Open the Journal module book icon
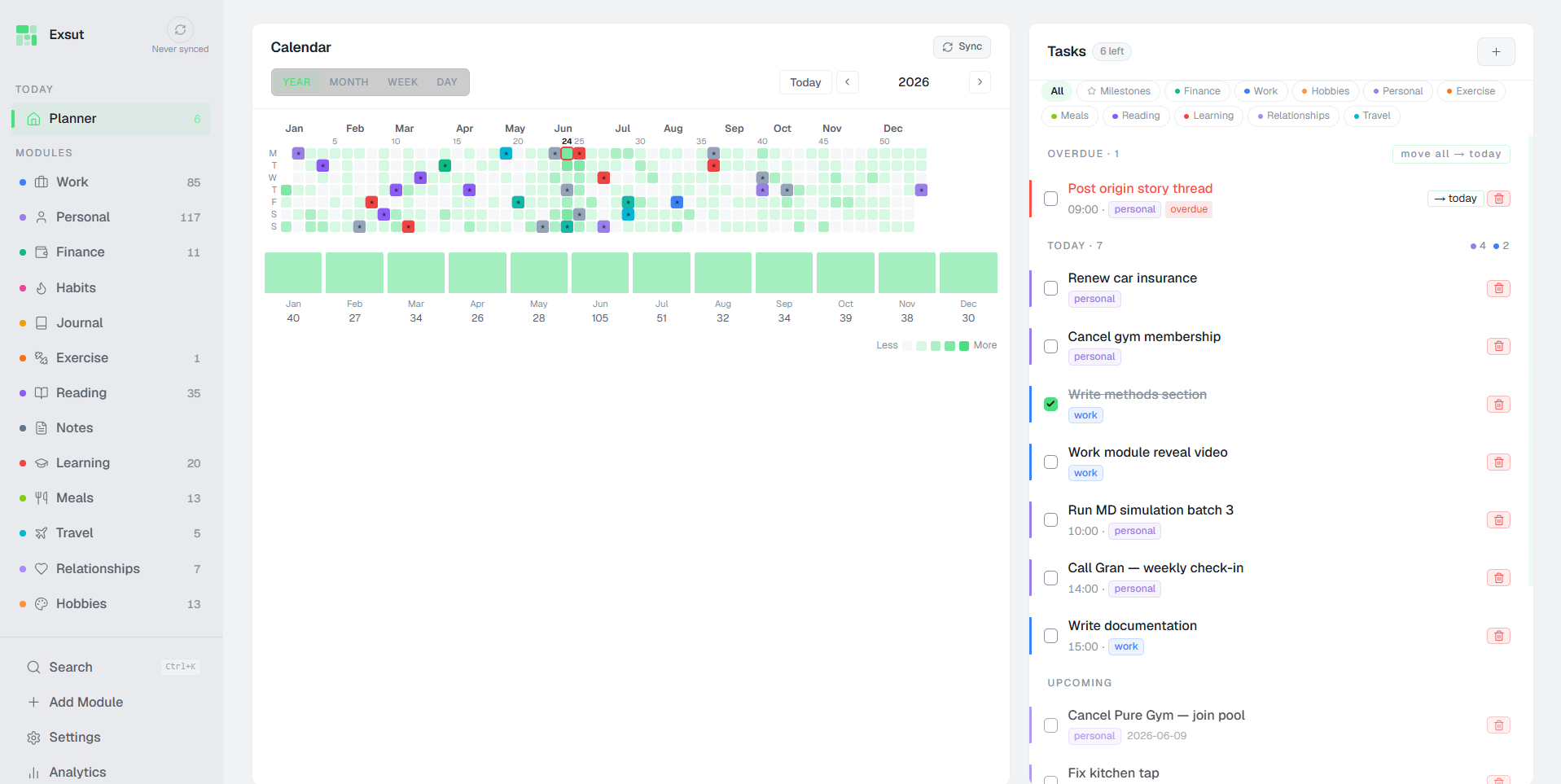Screen dimensions: 1561x784 pyautogui.click(x=42, y=323)
